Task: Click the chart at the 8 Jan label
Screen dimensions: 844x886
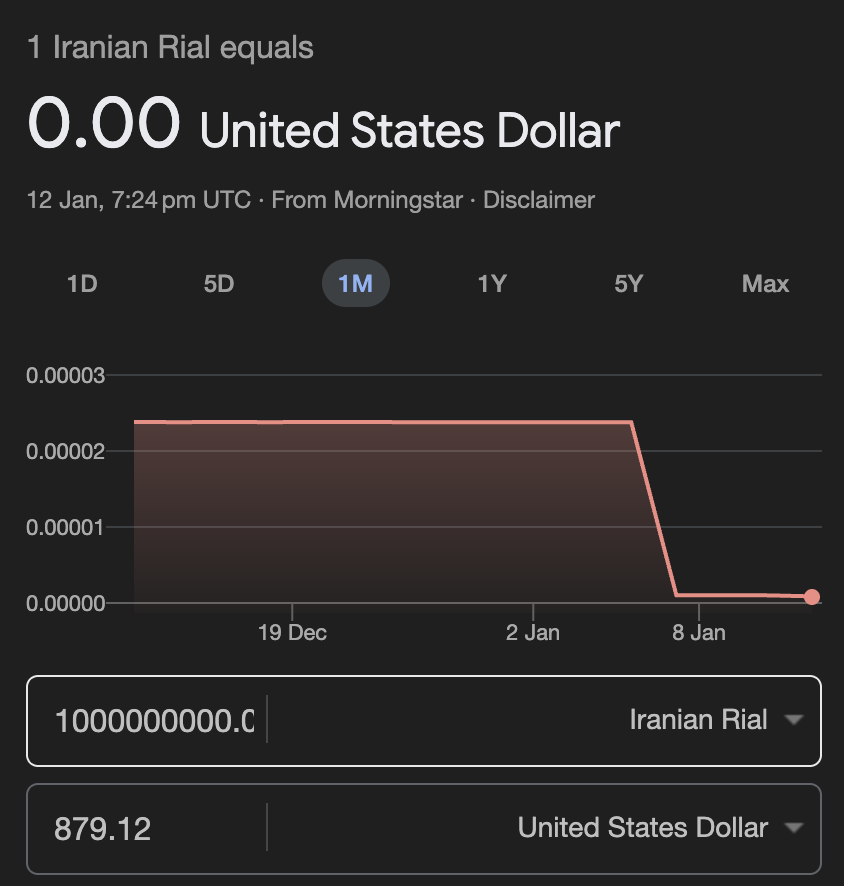Action: [x=699, y=632]
